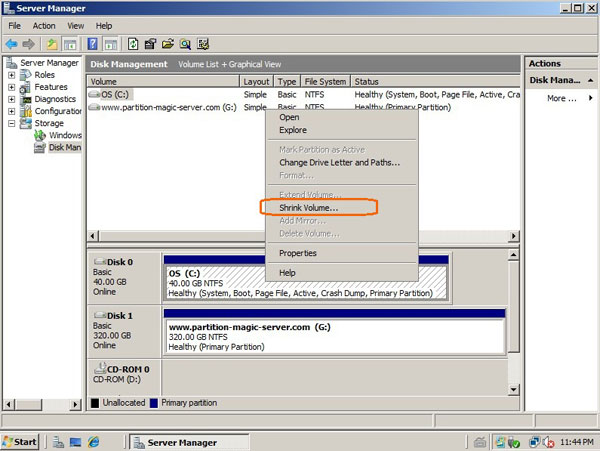Expand the Diagnostics tree node
600x451 pixels.
pos(11,99)
